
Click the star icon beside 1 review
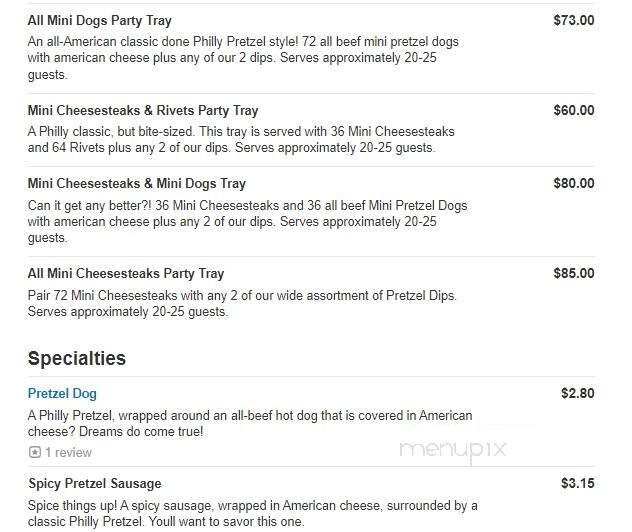coord(34,452)
